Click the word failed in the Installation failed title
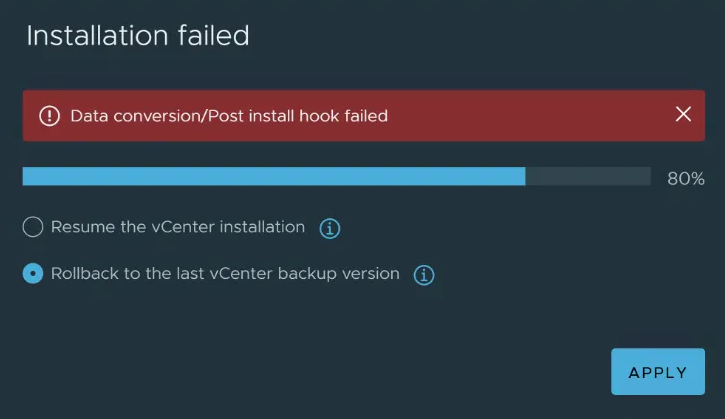The width and height of the screenshot is (725, 419). 214,36
